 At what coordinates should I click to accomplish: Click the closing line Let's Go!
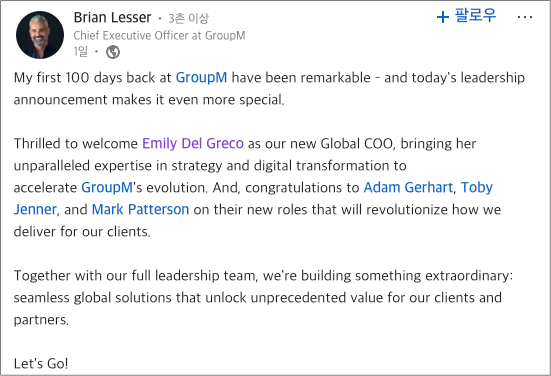click(x=41, y=363)
